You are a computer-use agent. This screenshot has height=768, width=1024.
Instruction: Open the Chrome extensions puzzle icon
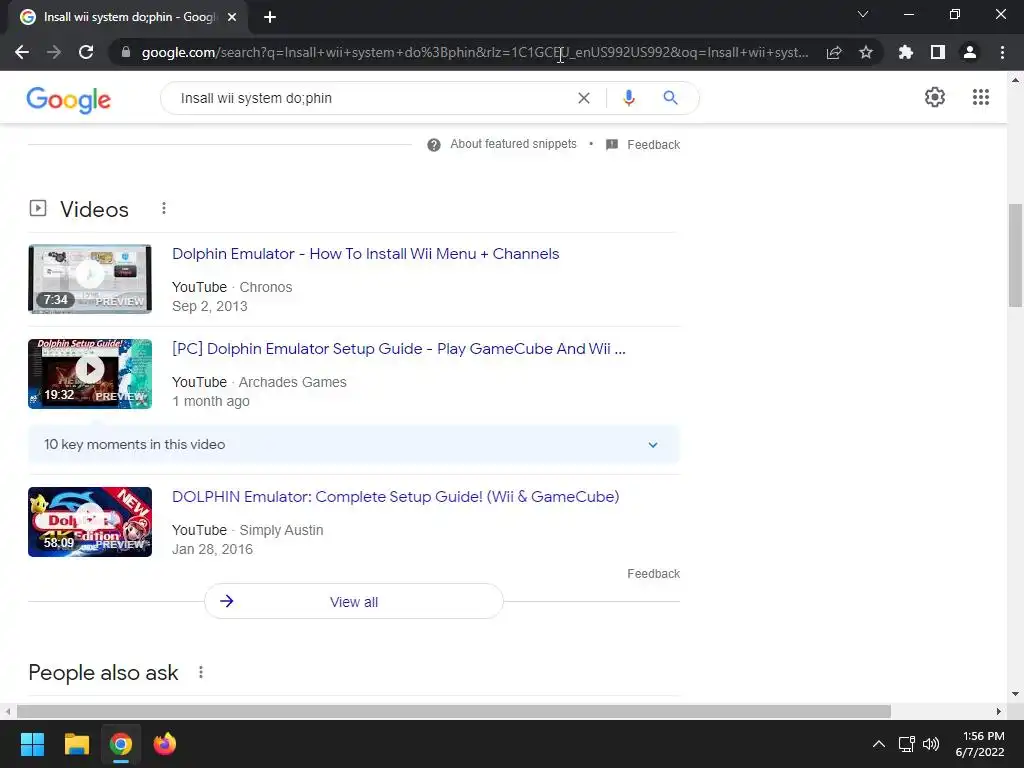(x=906, y=52)
